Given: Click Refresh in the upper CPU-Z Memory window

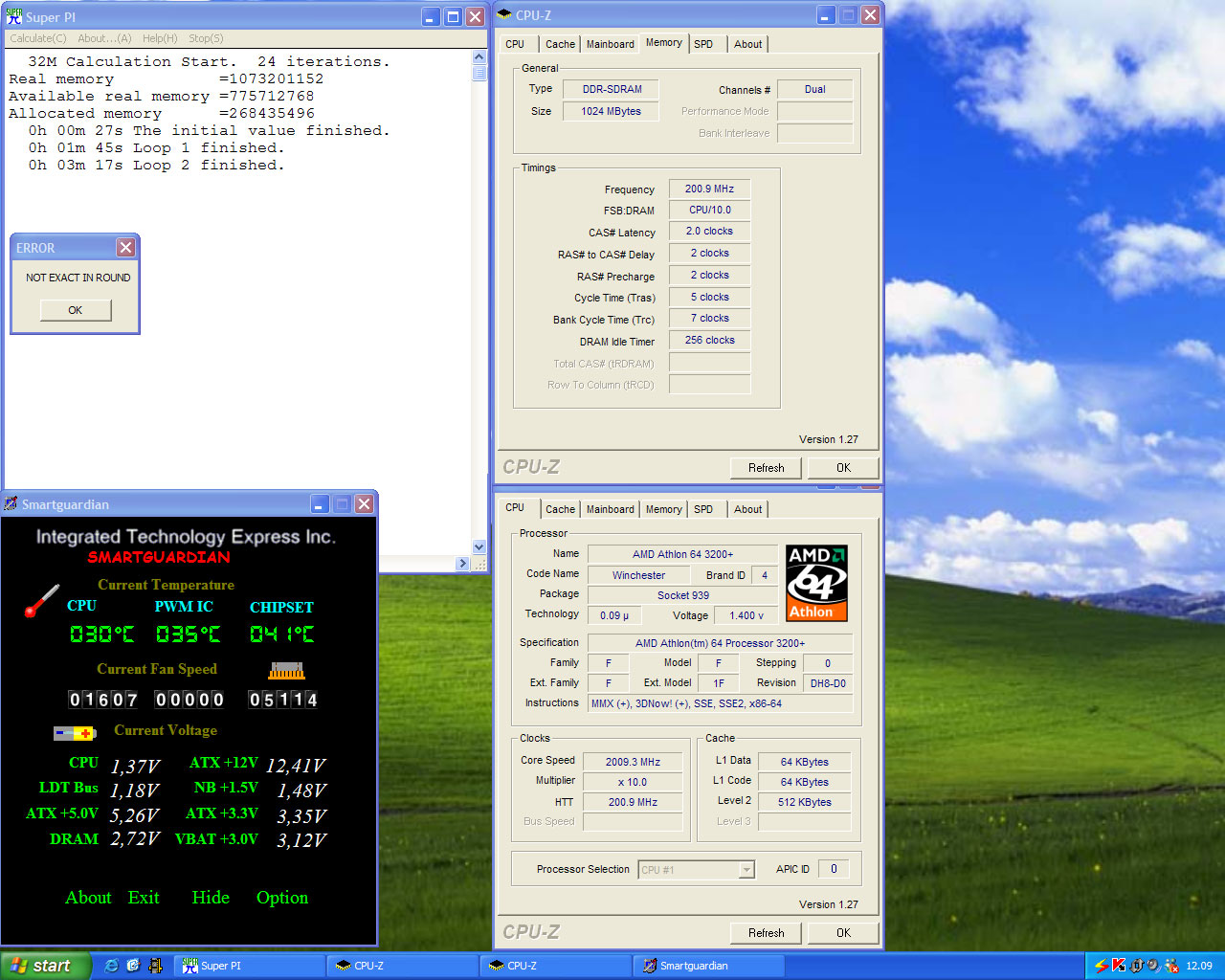Looking at the screenshot, I should (767, 467).
